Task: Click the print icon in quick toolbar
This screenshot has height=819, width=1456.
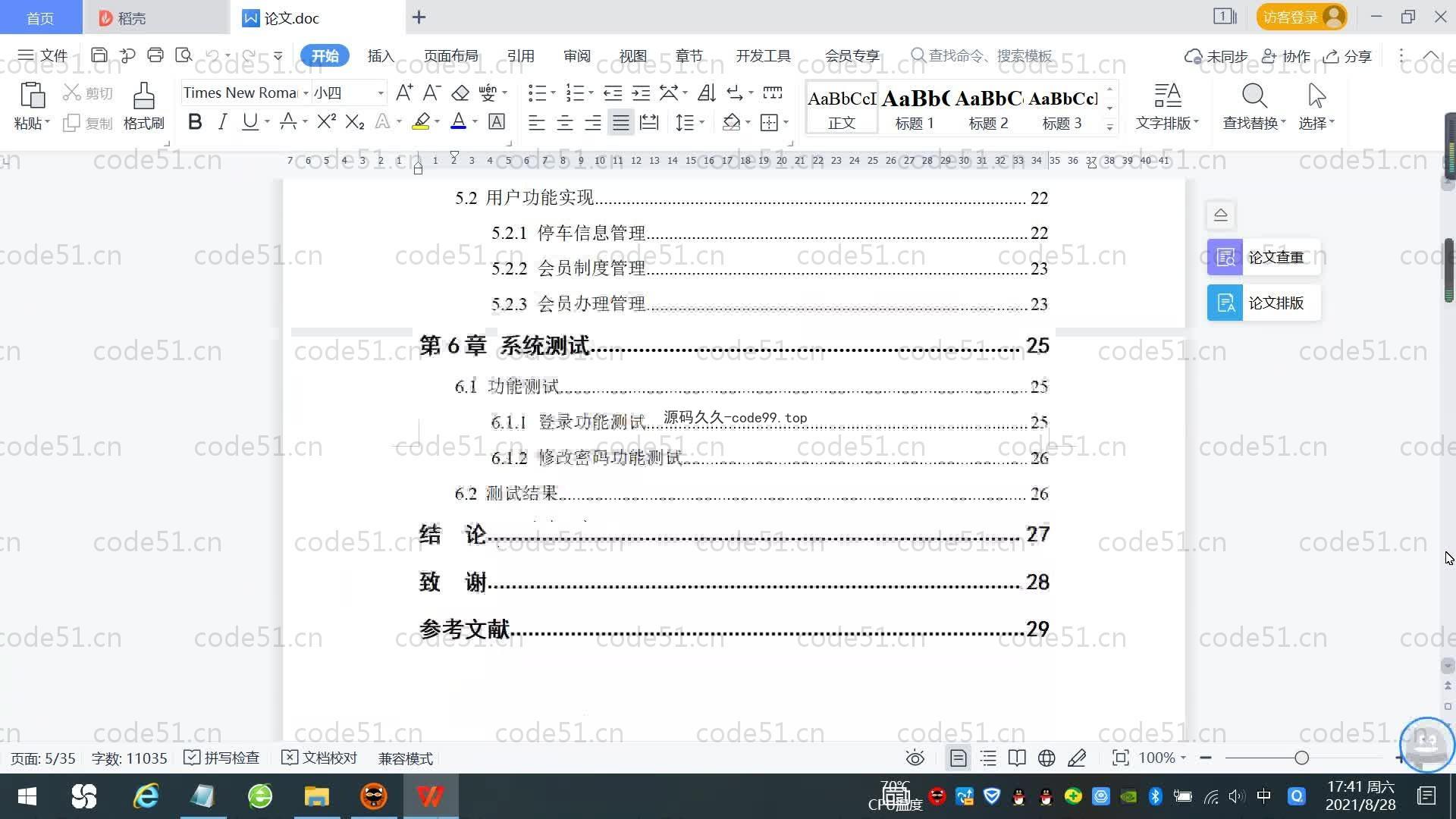Action: click(155, 55)
